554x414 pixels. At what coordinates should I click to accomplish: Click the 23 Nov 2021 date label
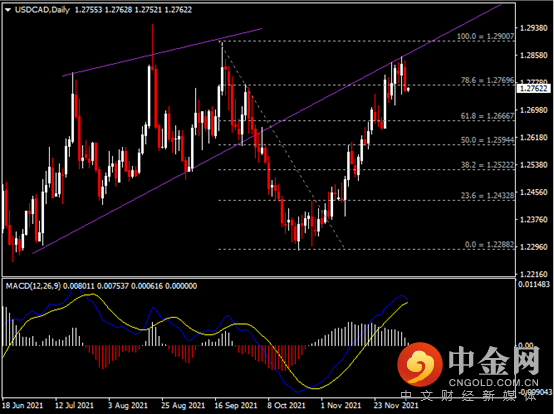[x=396, y=405]
